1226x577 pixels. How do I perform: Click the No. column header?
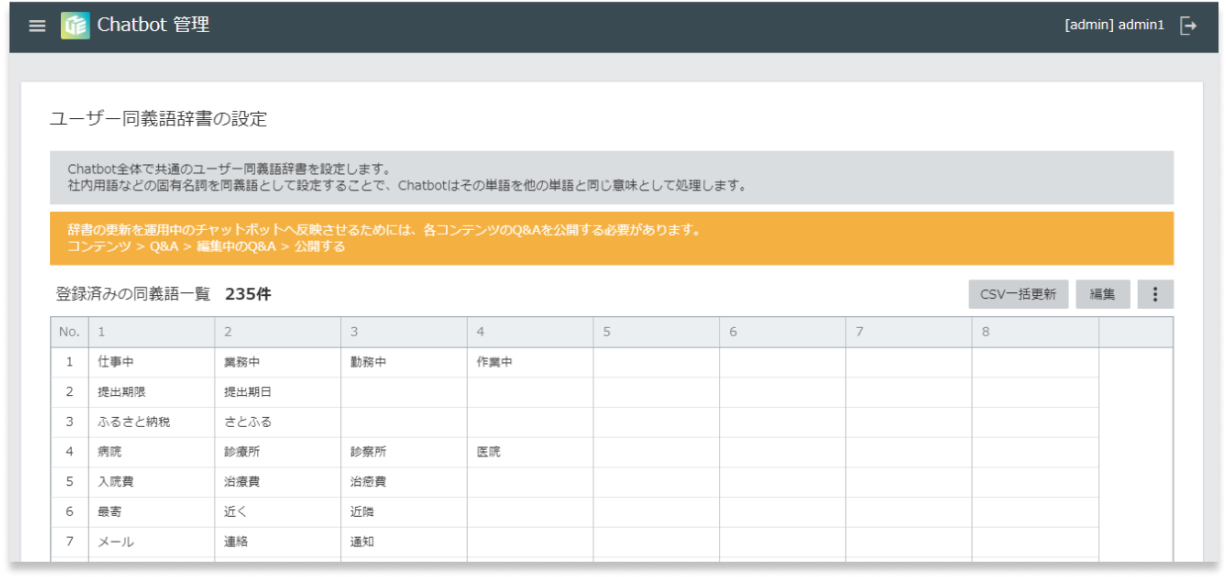coord(67,331)
